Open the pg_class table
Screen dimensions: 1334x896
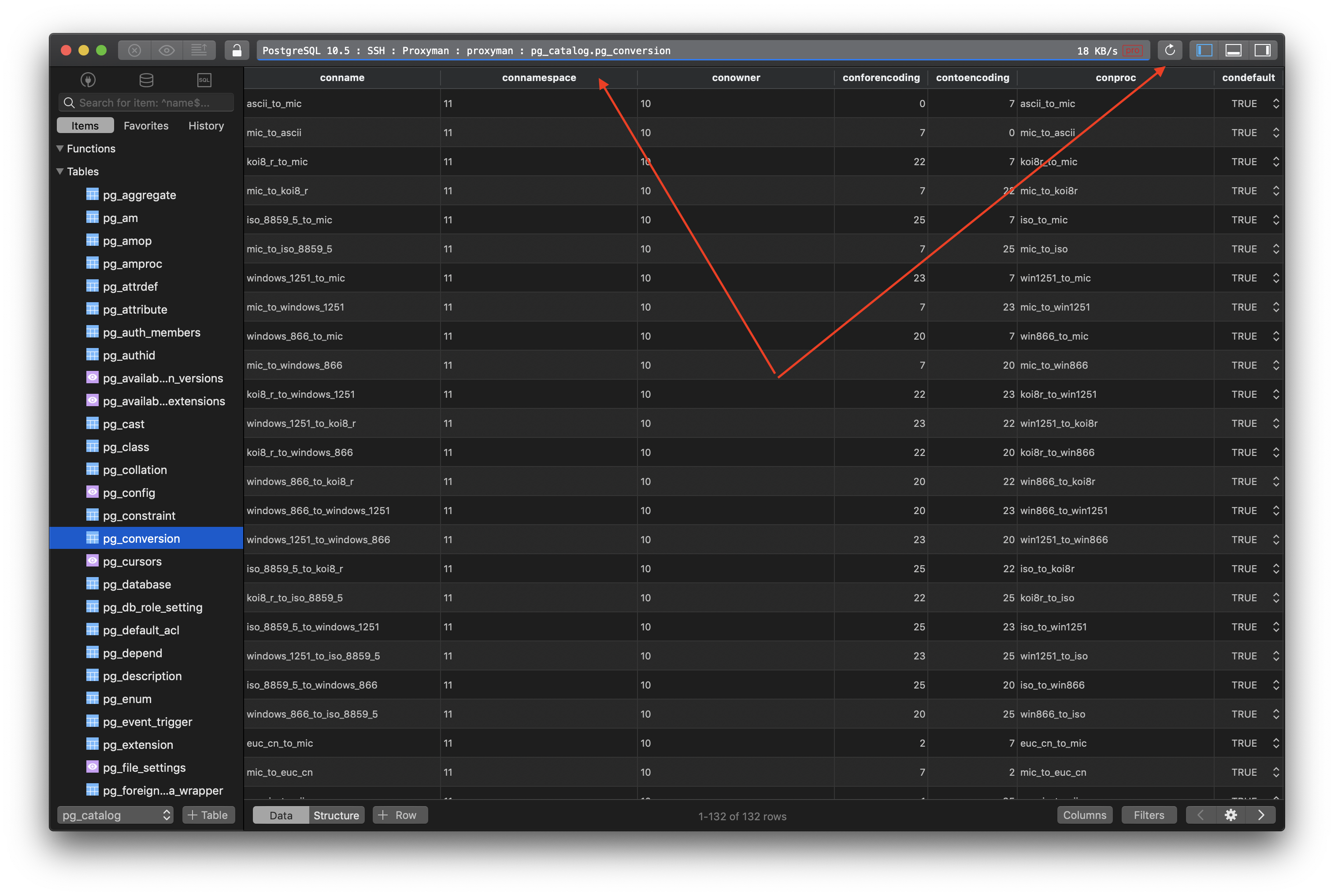(126, 447)
